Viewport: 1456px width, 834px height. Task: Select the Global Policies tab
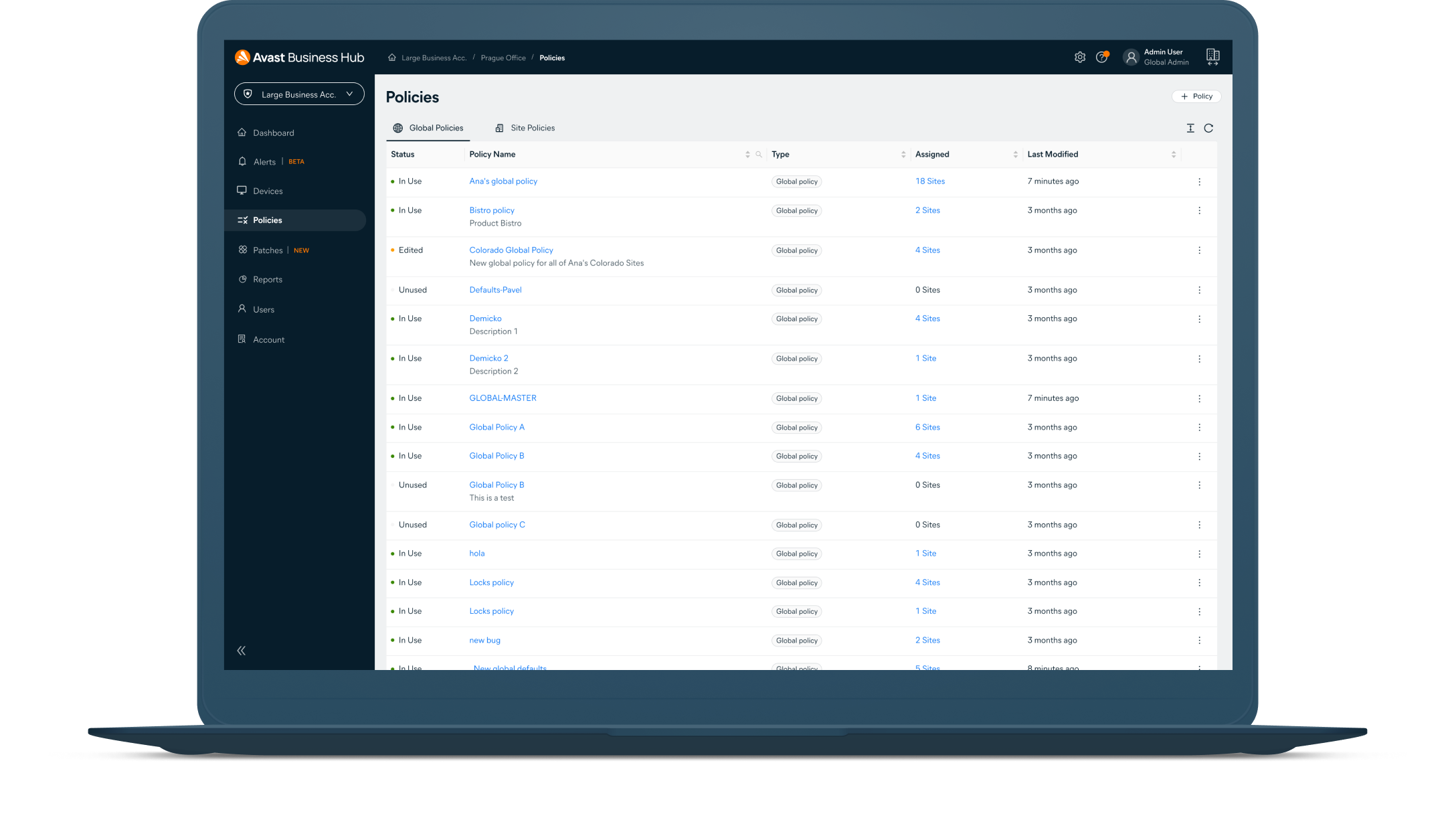428,128
